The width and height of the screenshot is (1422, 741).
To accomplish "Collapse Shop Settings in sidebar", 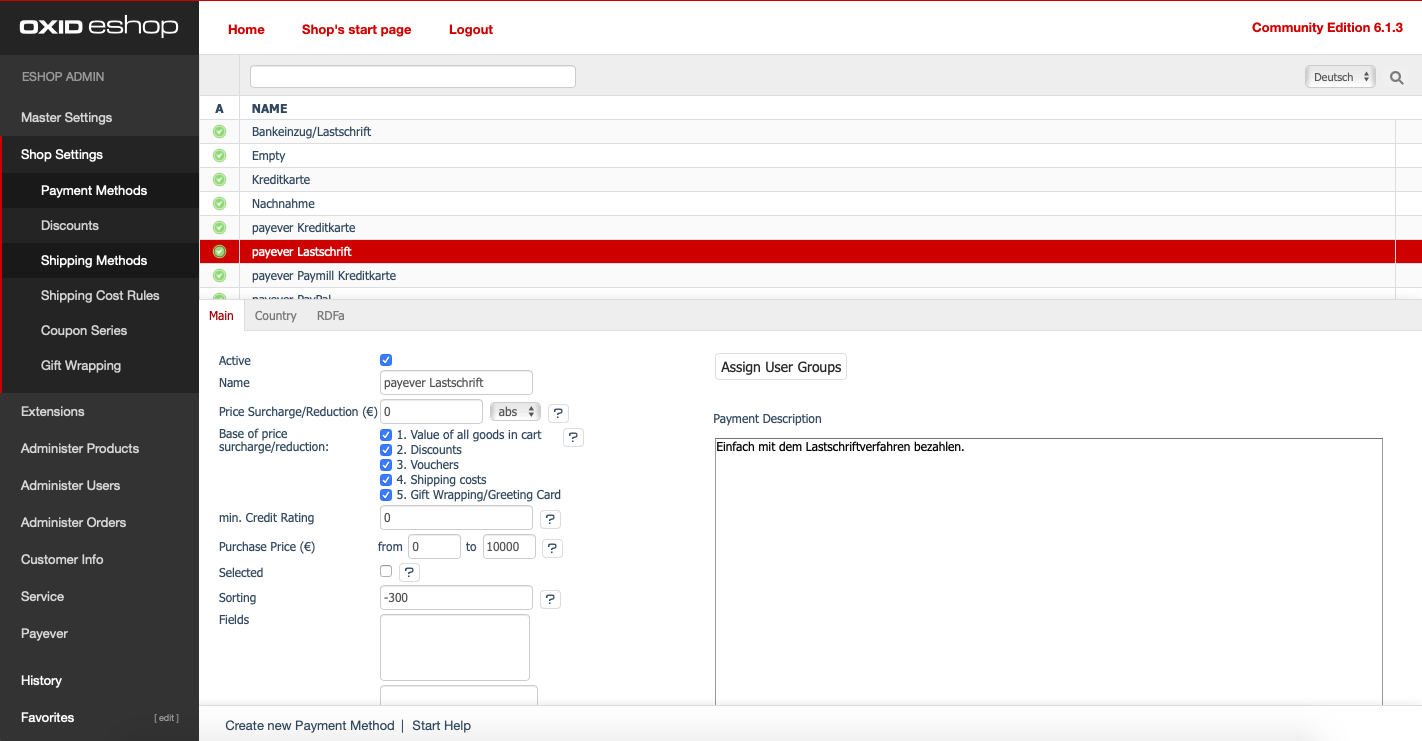I will tap(62, 154).
